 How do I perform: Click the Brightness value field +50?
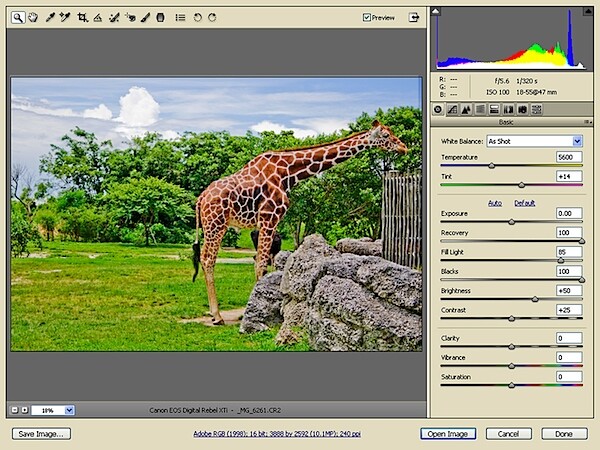tap(569, 290)
